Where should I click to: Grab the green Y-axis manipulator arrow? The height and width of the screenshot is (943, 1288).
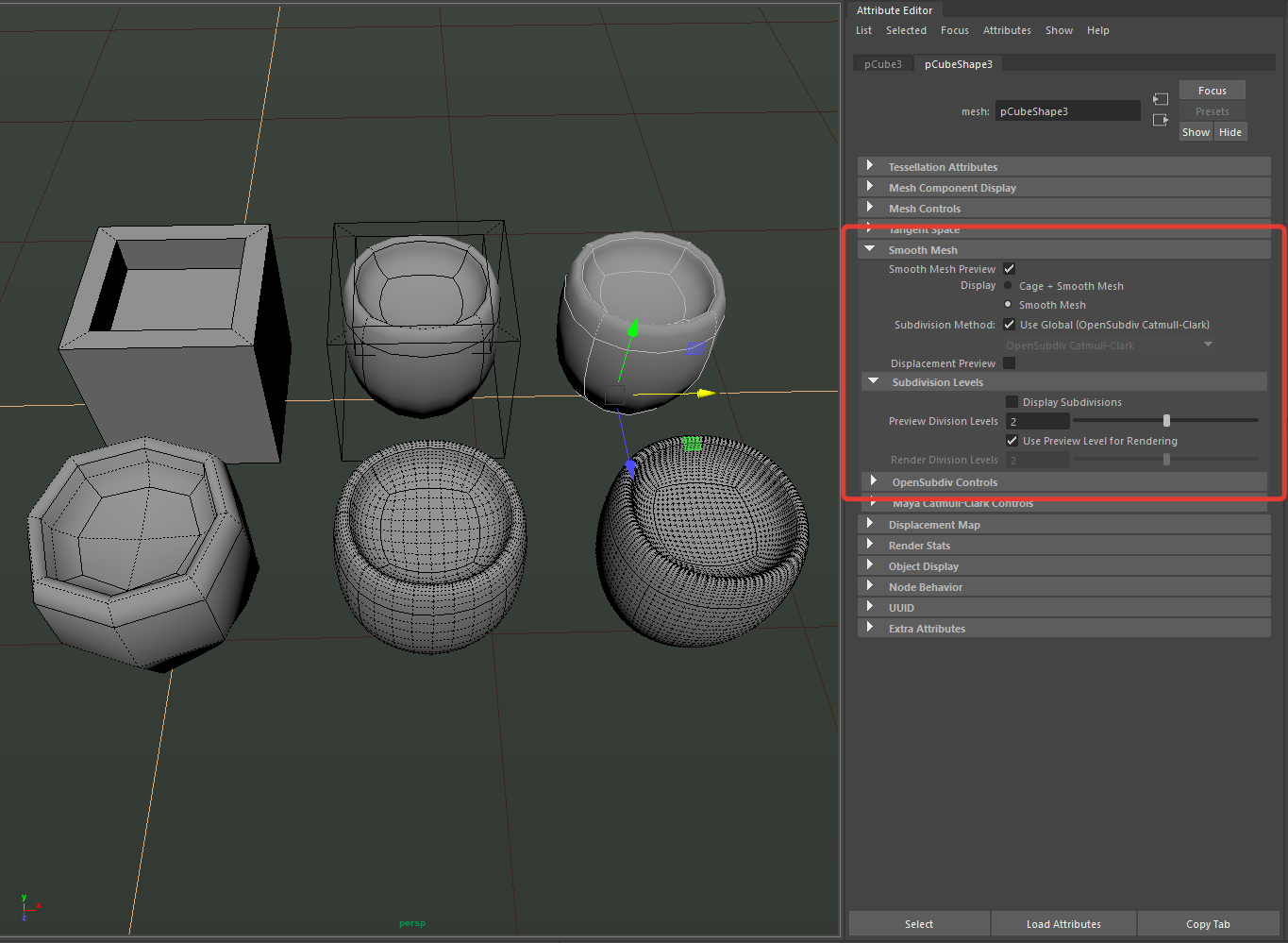[x=633, y=329]
